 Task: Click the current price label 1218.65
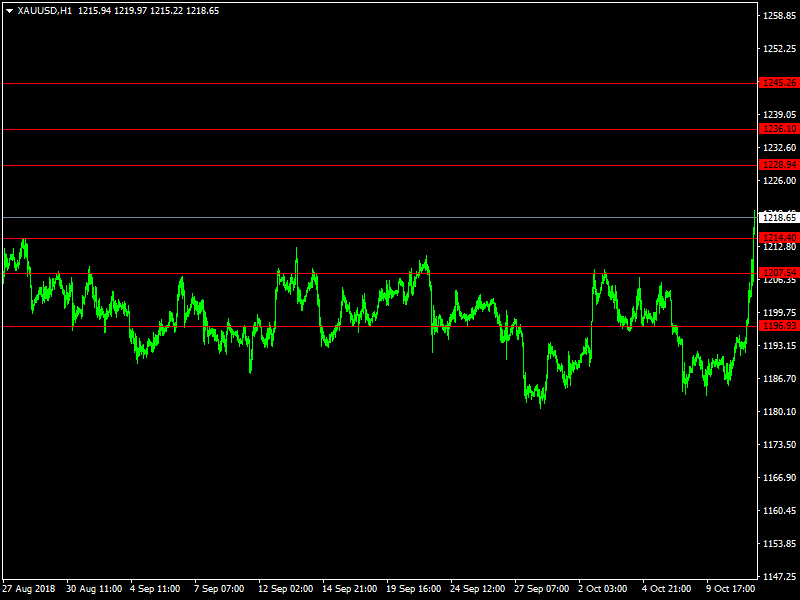778,217
